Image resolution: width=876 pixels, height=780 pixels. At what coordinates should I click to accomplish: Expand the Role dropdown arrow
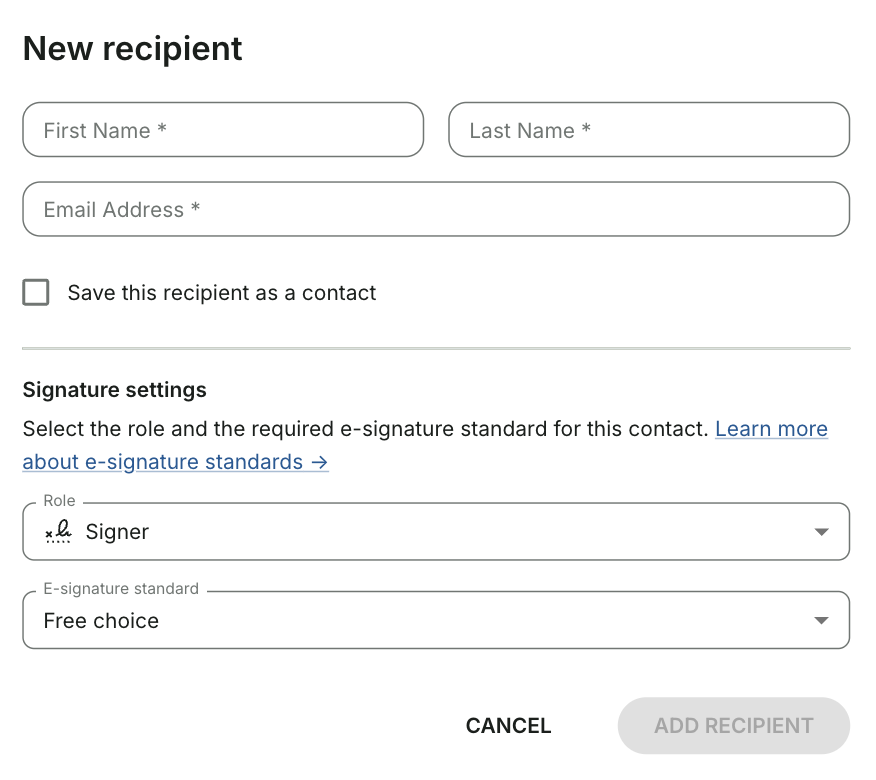(x=821, y=532)
